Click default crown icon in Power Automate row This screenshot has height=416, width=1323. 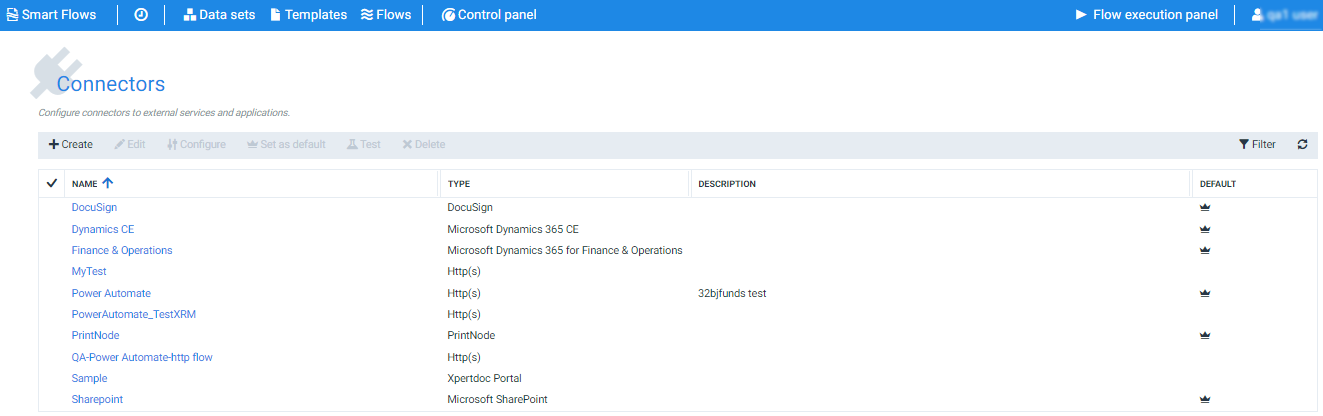[x=1205, y=293]
